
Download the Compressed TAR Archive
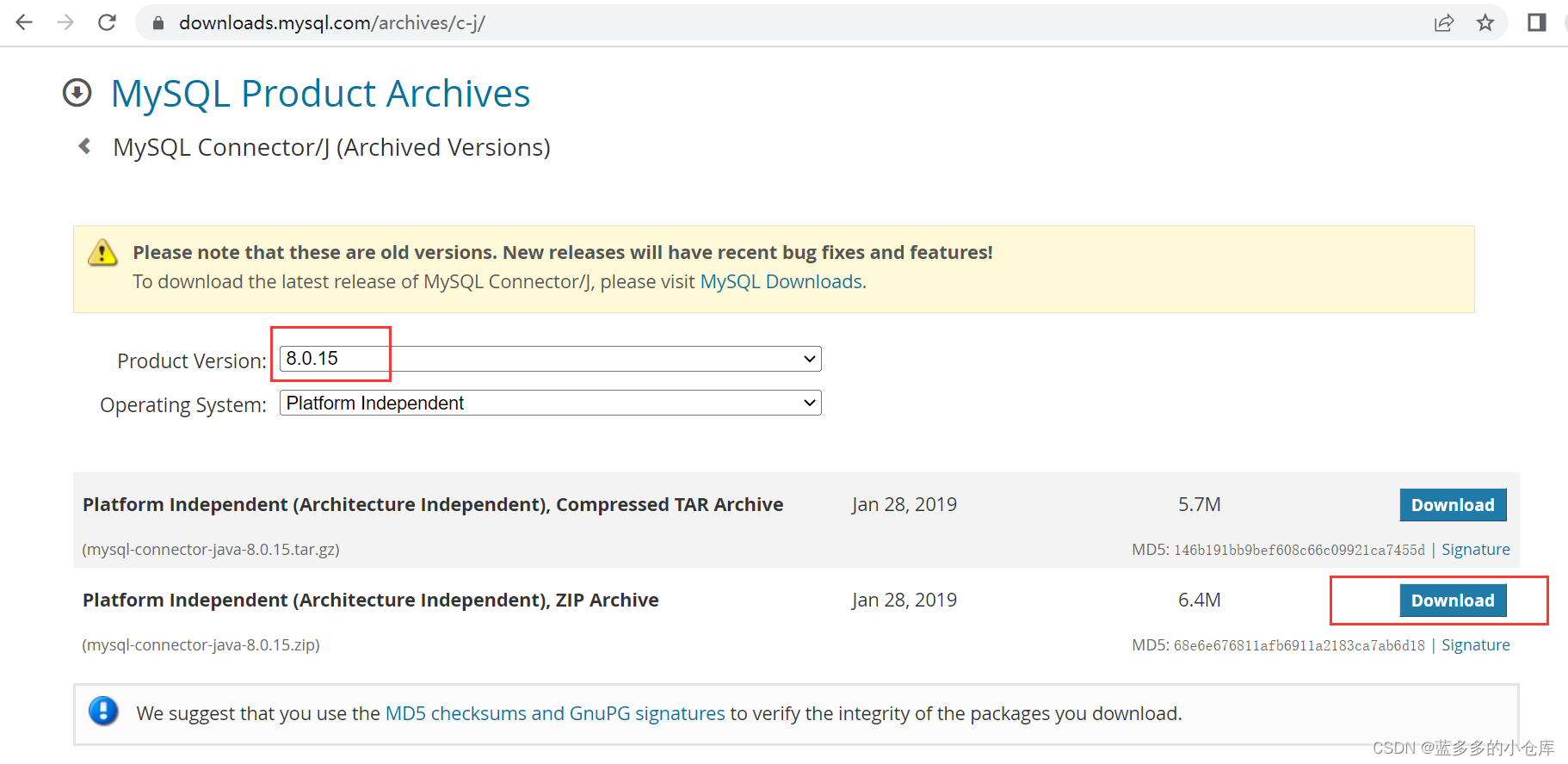[x=1453, y=505]
